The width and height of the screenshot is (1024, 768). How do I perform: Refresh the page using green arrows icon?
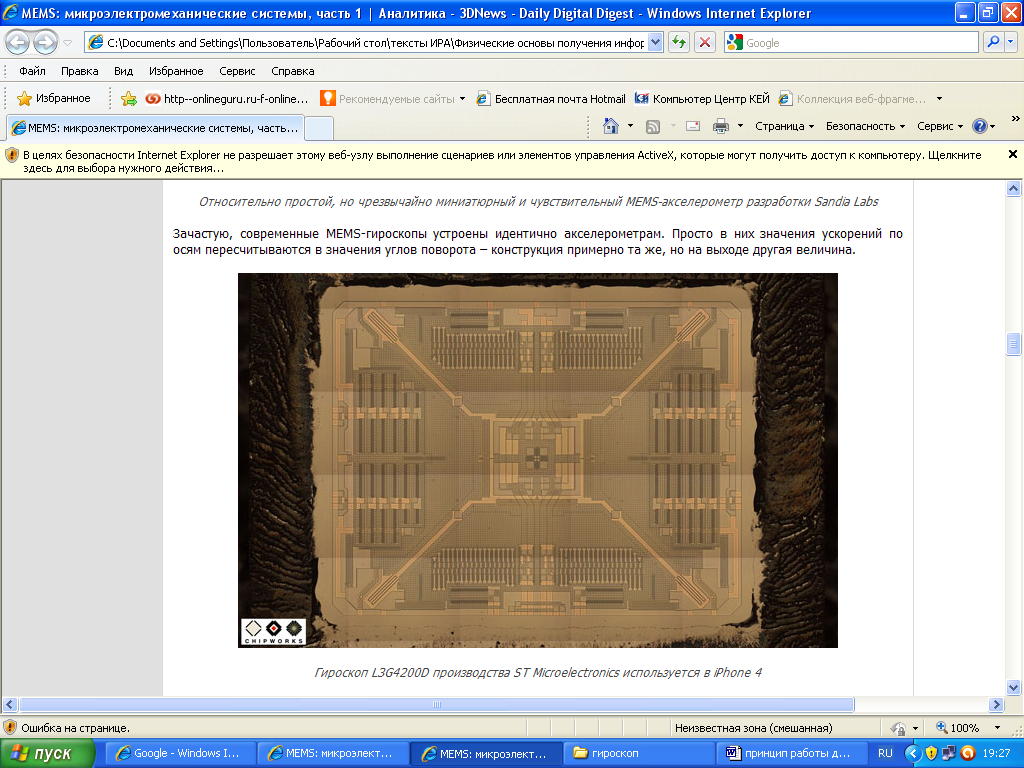[x=679, y=43]
